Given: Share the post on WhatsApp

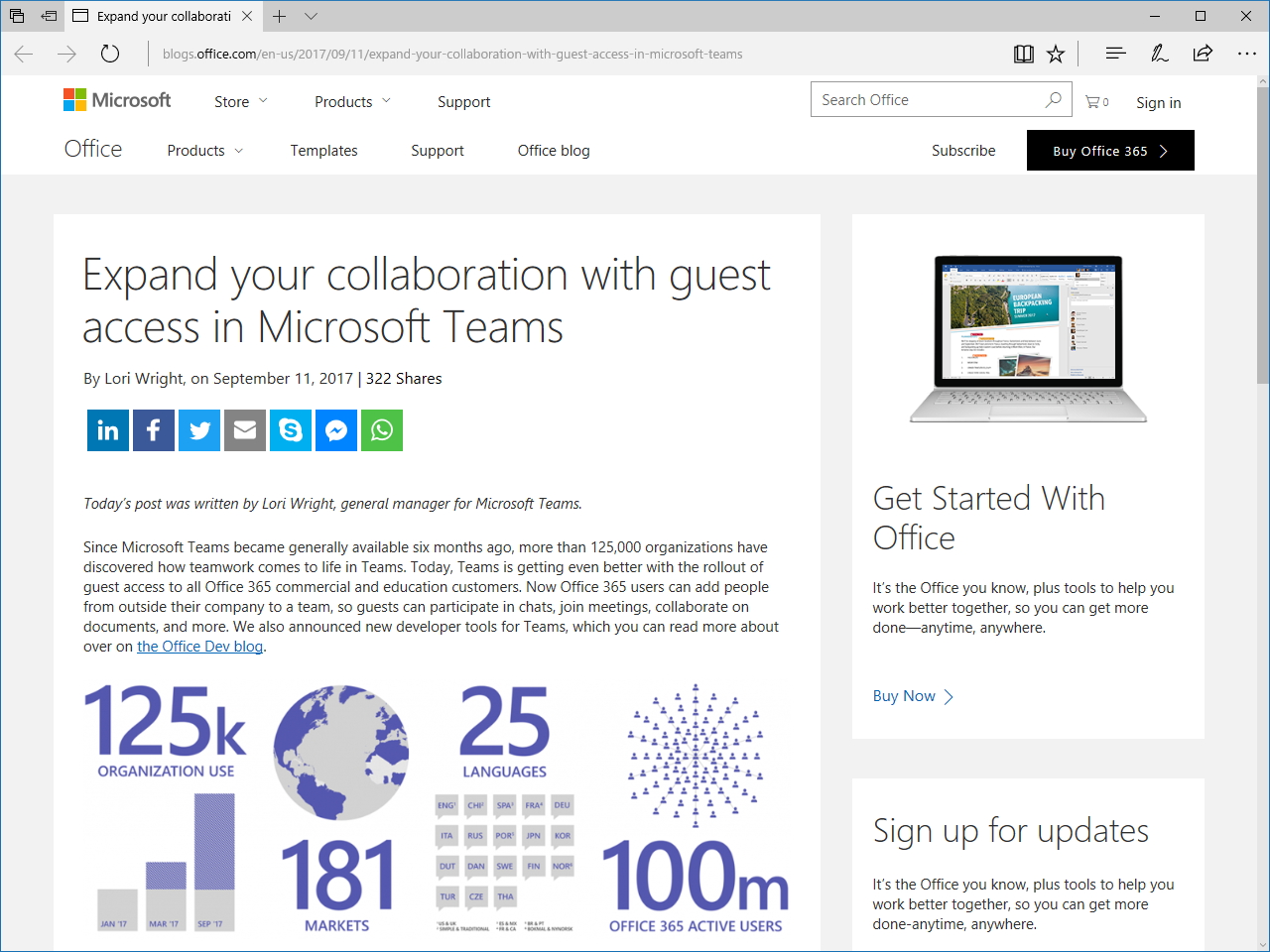Looking at the screenshot, I should [381, 429].
